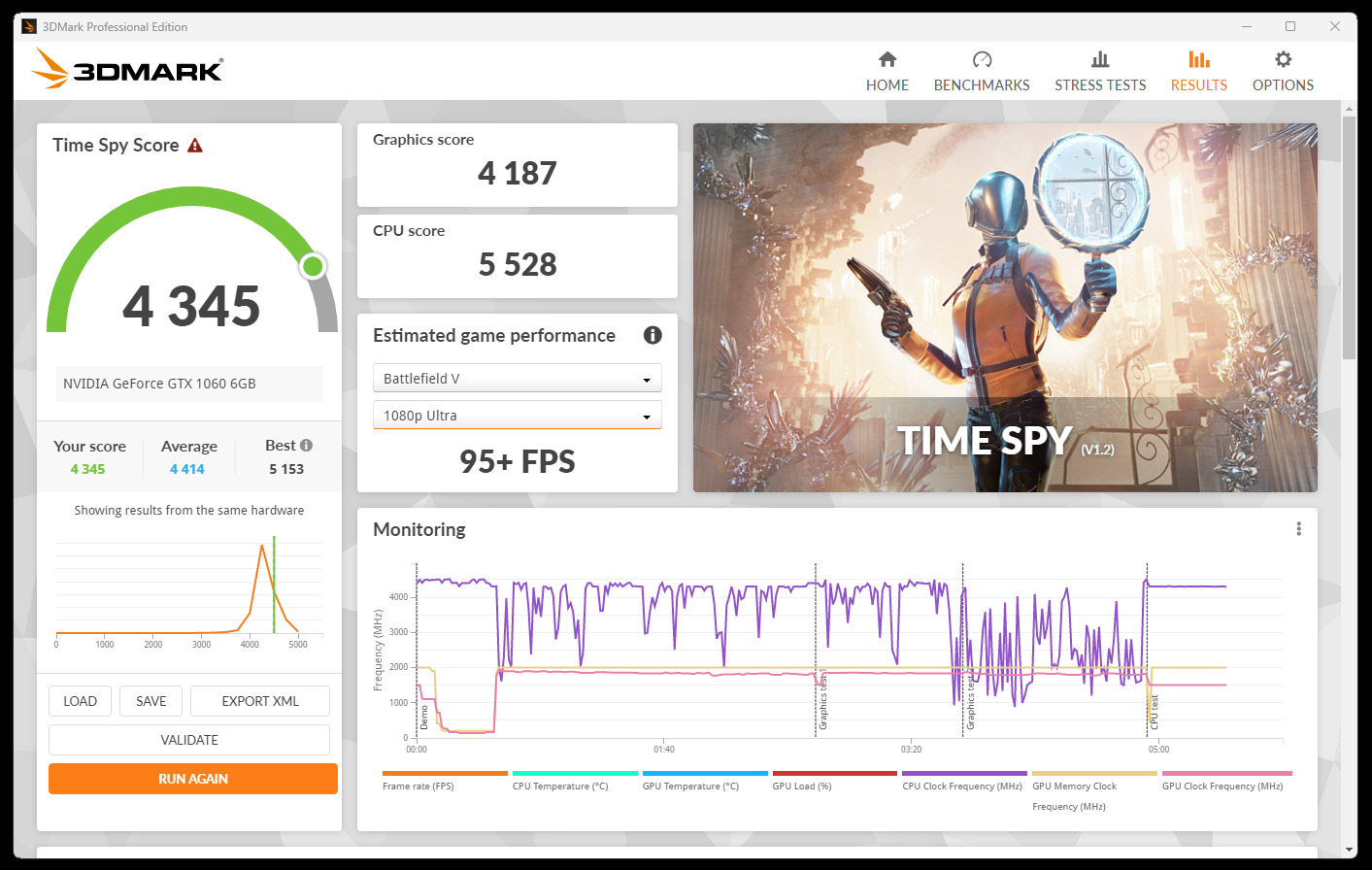Screen dimensions: 1372x870
Task: Click the 3DMark logo
Action: click(x=127, y=69)
